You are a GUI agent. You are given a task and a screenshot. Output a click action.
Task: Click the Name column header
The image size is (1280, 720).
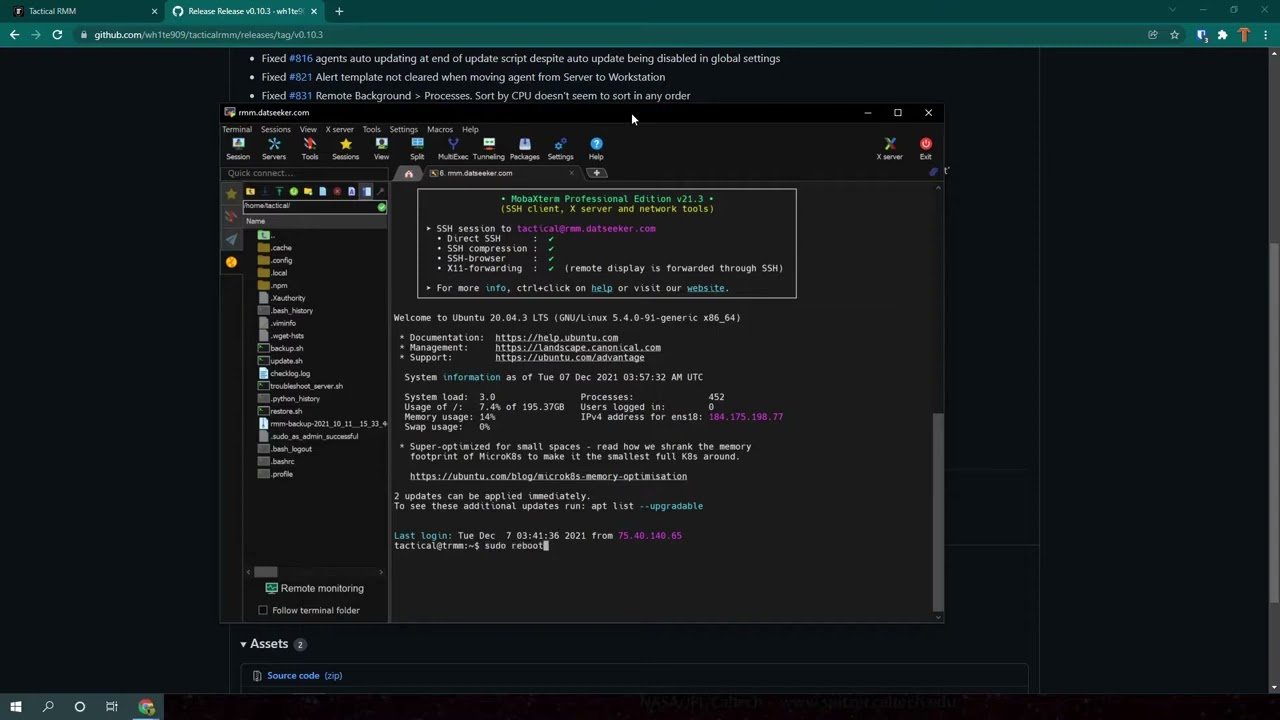tap(315, 221)
